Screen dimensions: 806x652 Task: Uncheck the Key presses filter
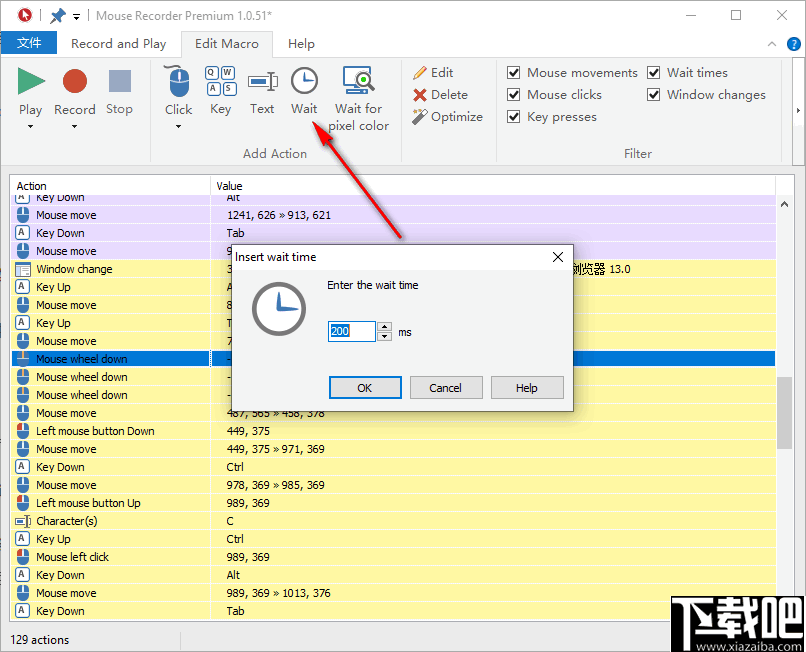pyautogui.click(x=513, y=116)
